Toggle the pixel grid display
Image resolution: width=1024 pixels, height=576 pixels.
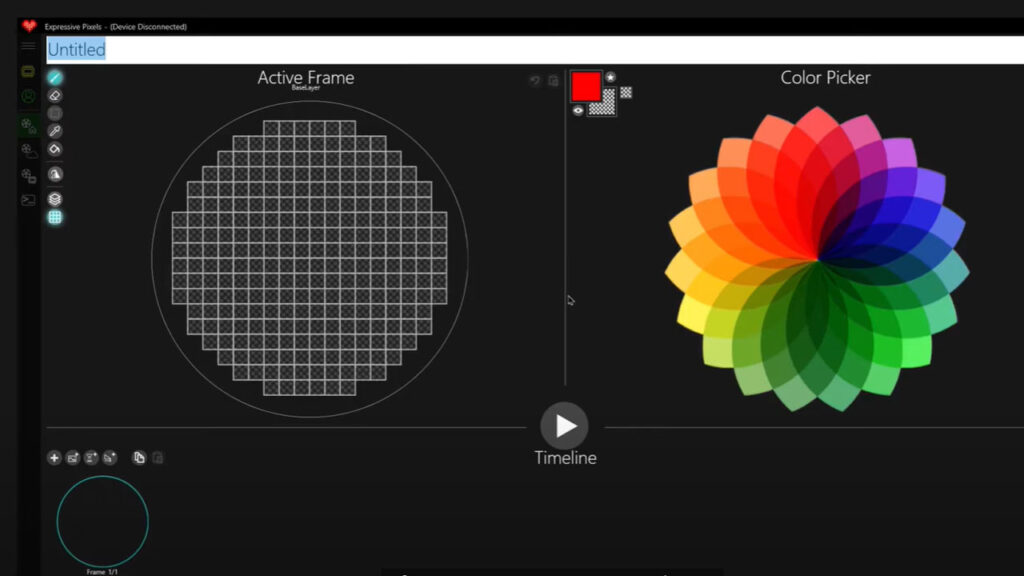pos(55,217)
